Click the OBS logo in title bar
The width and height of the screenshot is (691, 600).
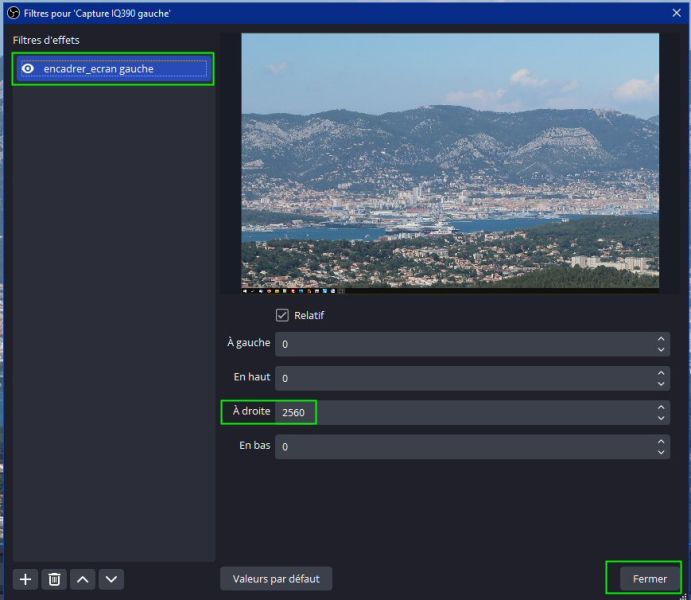[14, 13]
